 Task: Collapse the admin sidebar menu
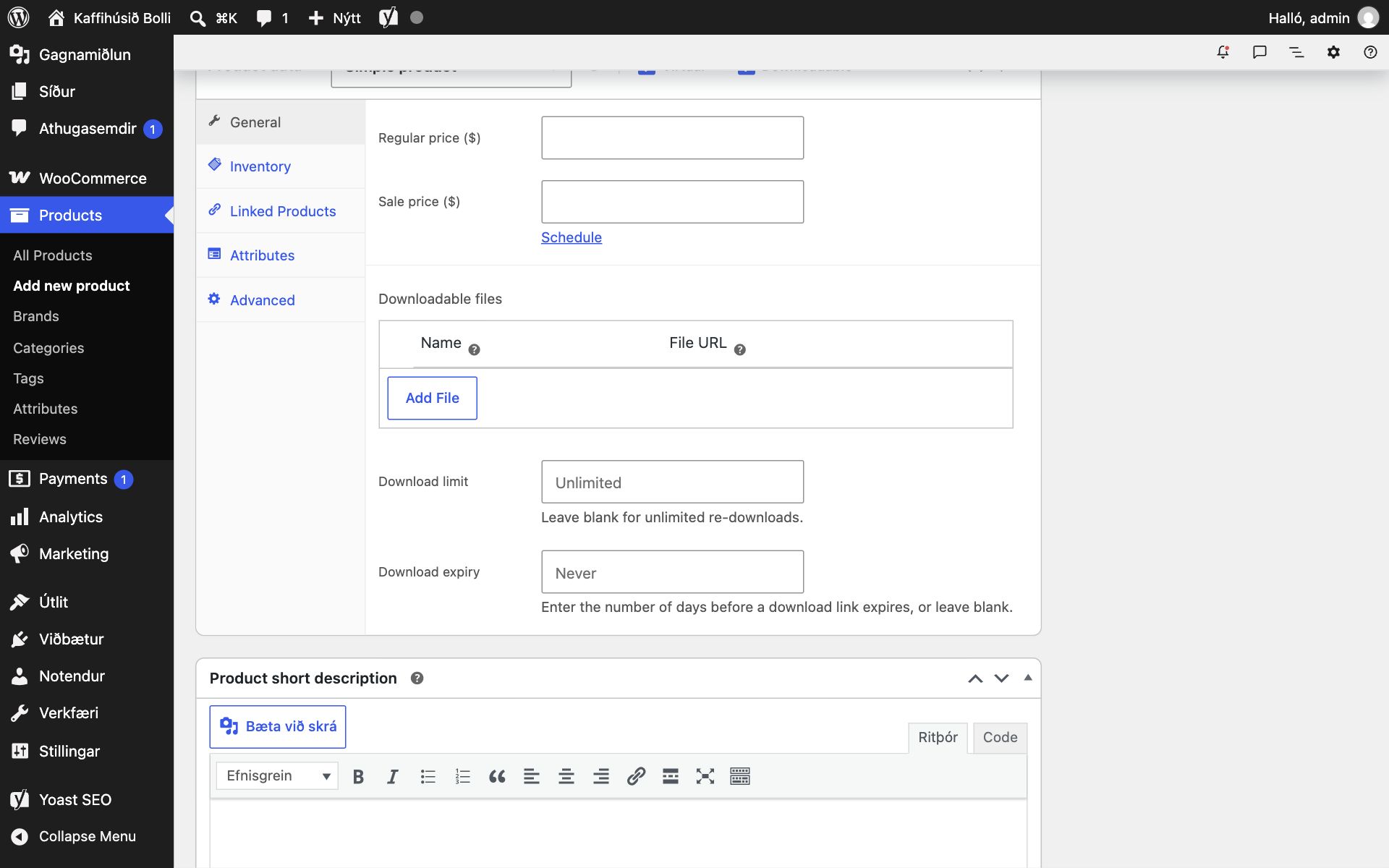pyautogui.click(x=87, y=836)
